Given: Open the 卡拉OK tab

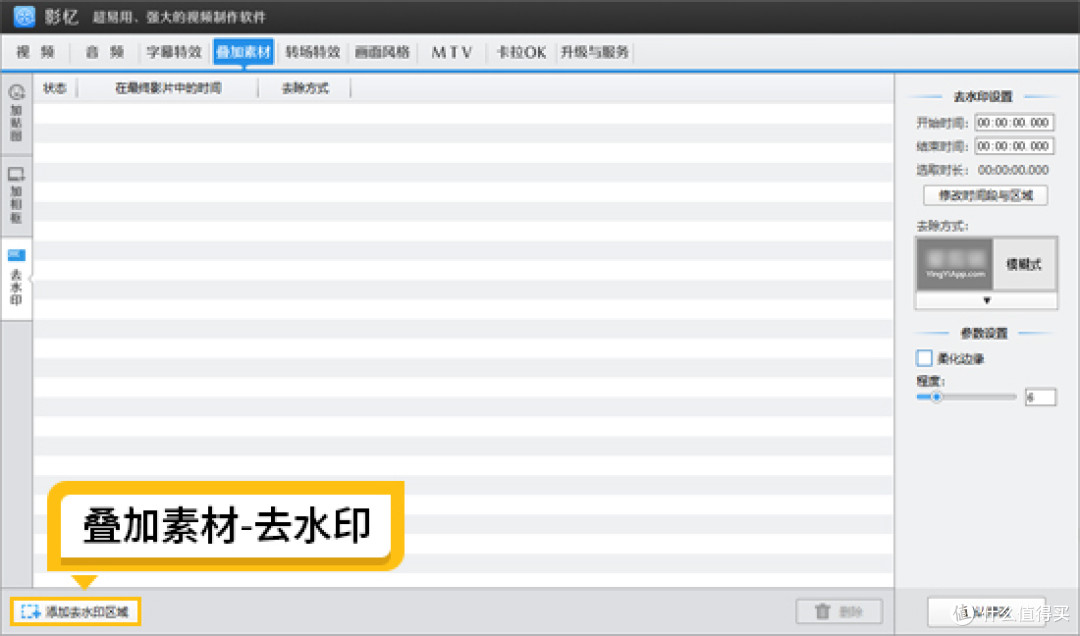Looking at the screenshot, I should [x=521, y=52].
